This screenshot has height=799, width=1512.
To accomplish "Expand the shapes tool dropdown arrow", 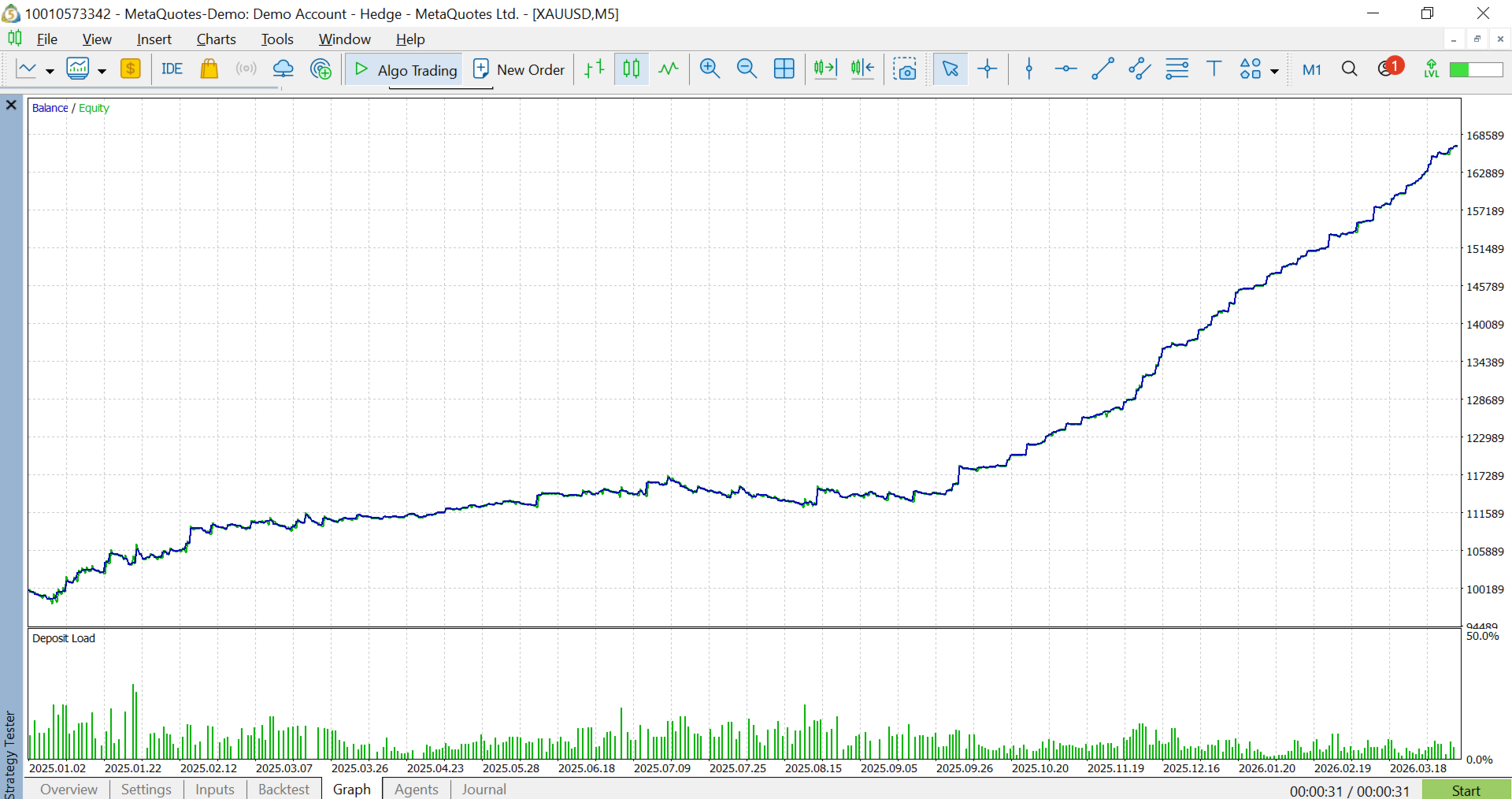I will pos(1274,71).
